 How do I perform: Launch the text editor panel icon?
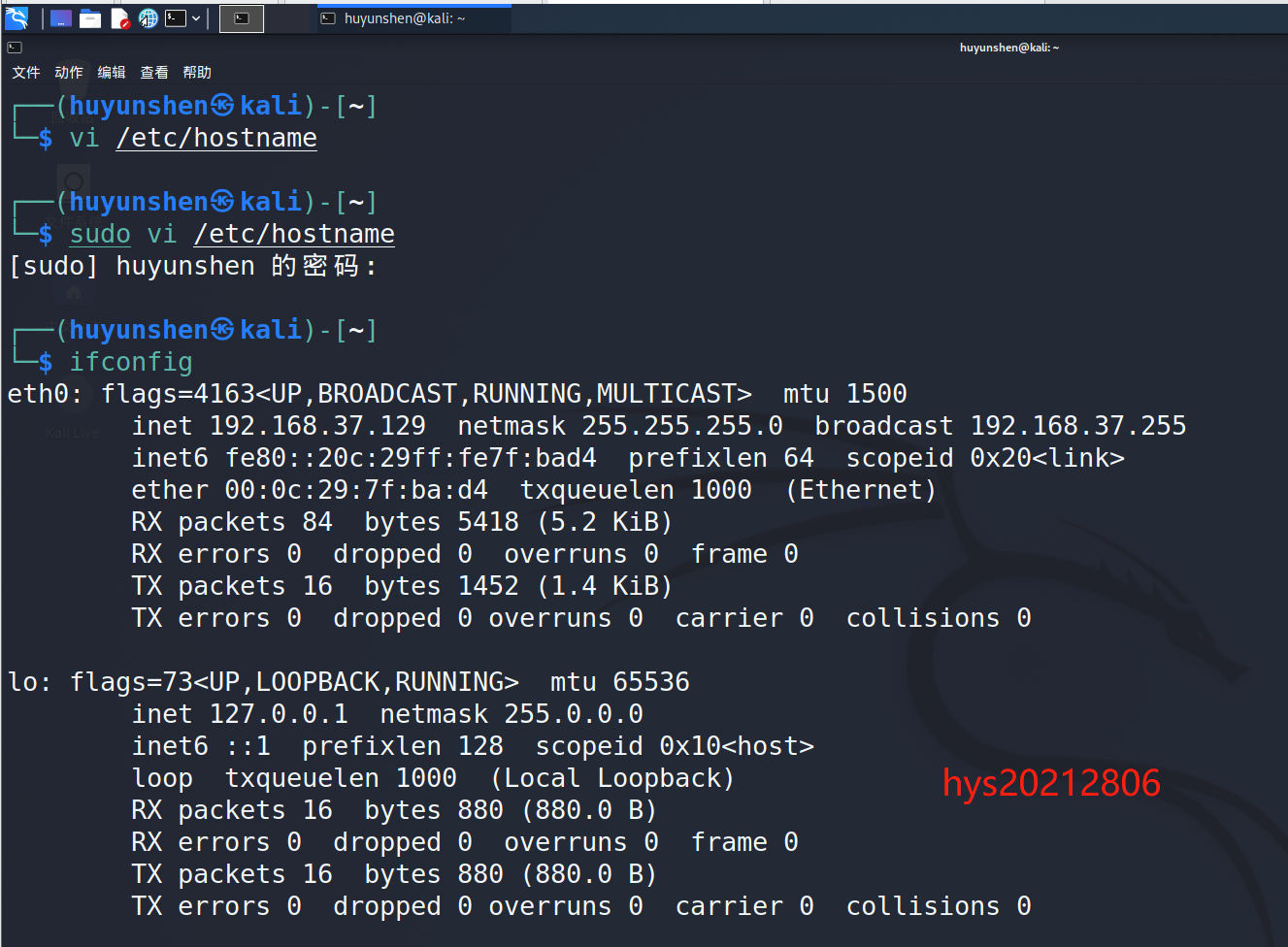[119, 18]
